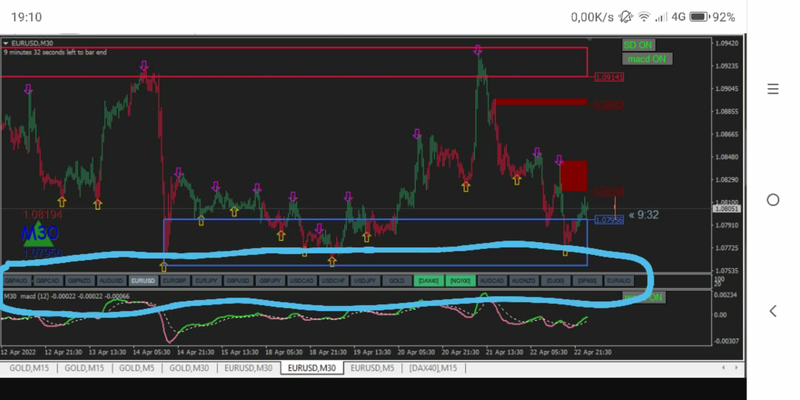The width and height of the screenshot is (800, 400).
Task: Open the EURUSD,M5 chart tab
Action: [x=372, y=368]
